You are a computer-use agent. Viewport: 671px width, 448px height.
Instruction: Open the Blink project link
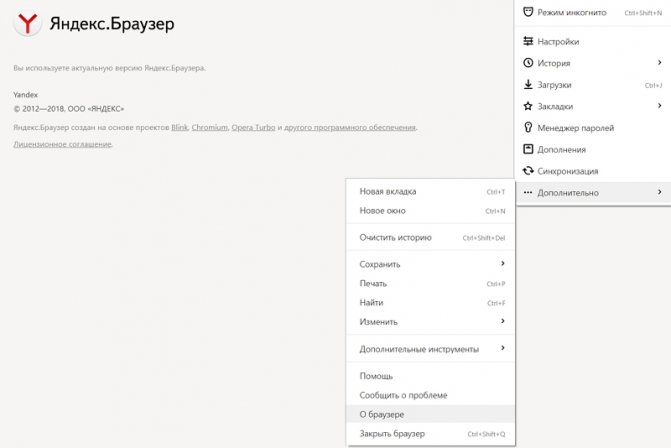click(x=179, y=128)
